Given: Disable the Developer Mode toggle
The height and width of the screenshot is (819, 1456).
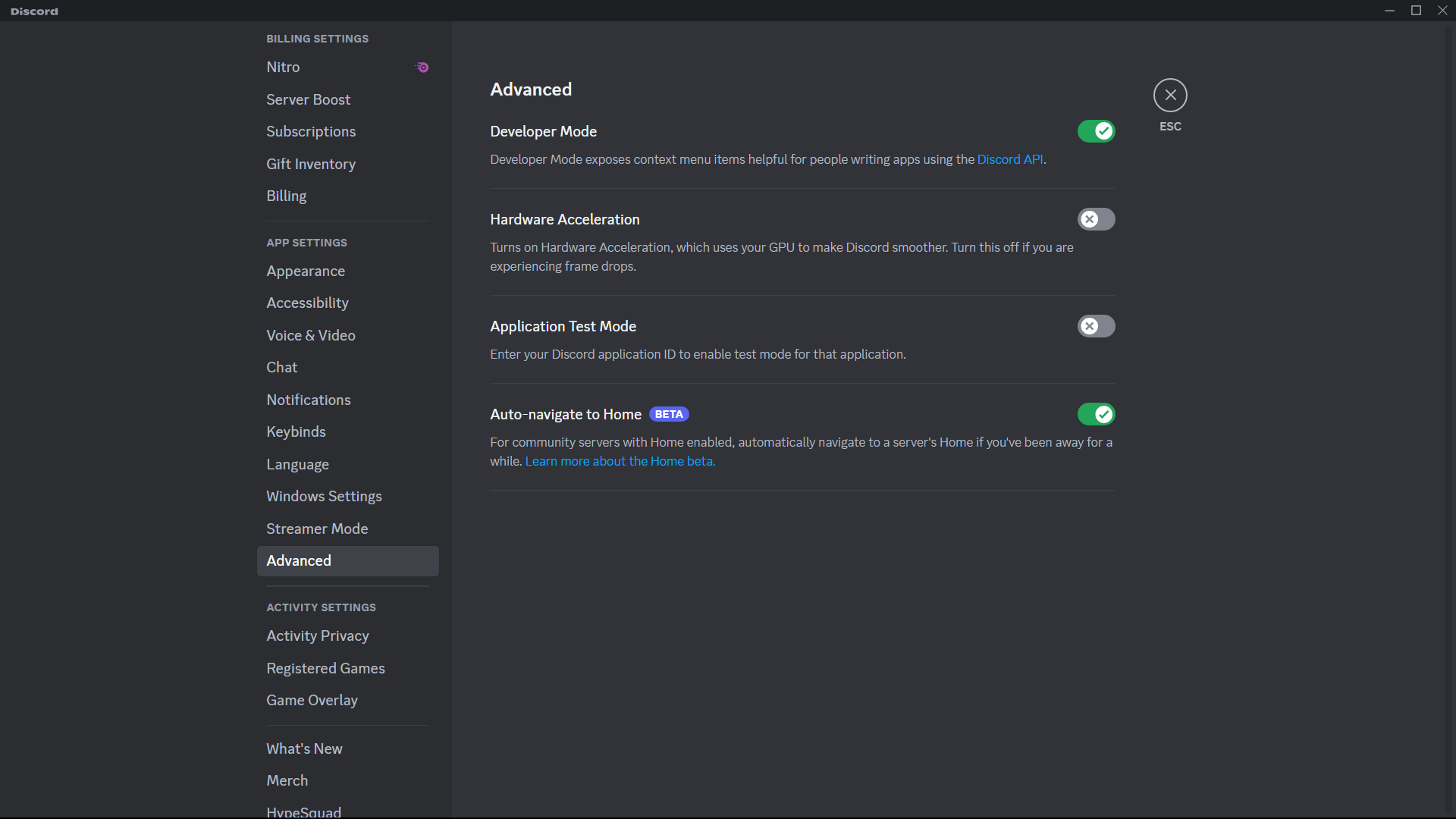Looking at the screenshot, I should [x=1096, y=131].
